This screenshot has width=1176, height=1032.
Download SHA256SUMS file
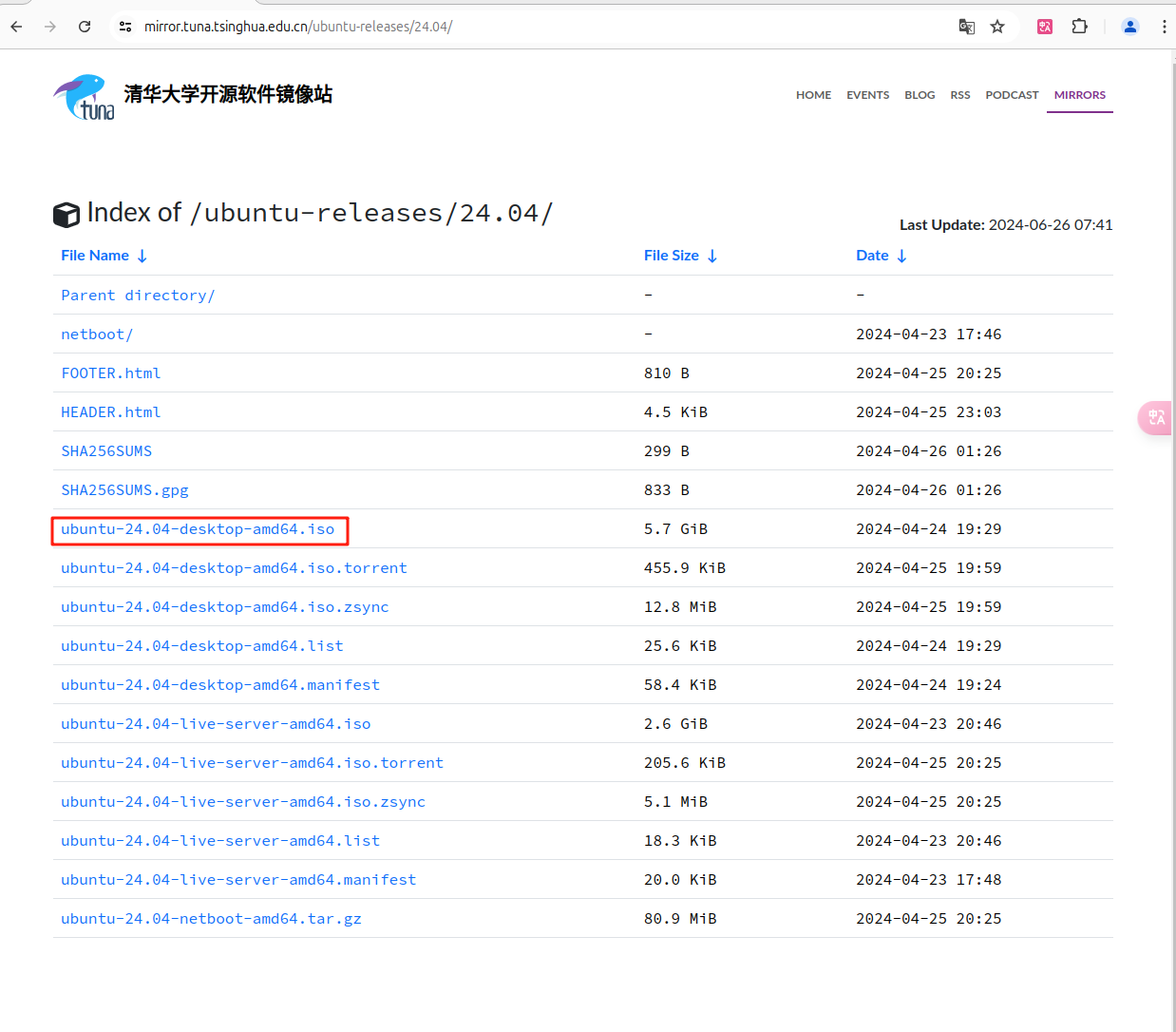pos(106,451)
